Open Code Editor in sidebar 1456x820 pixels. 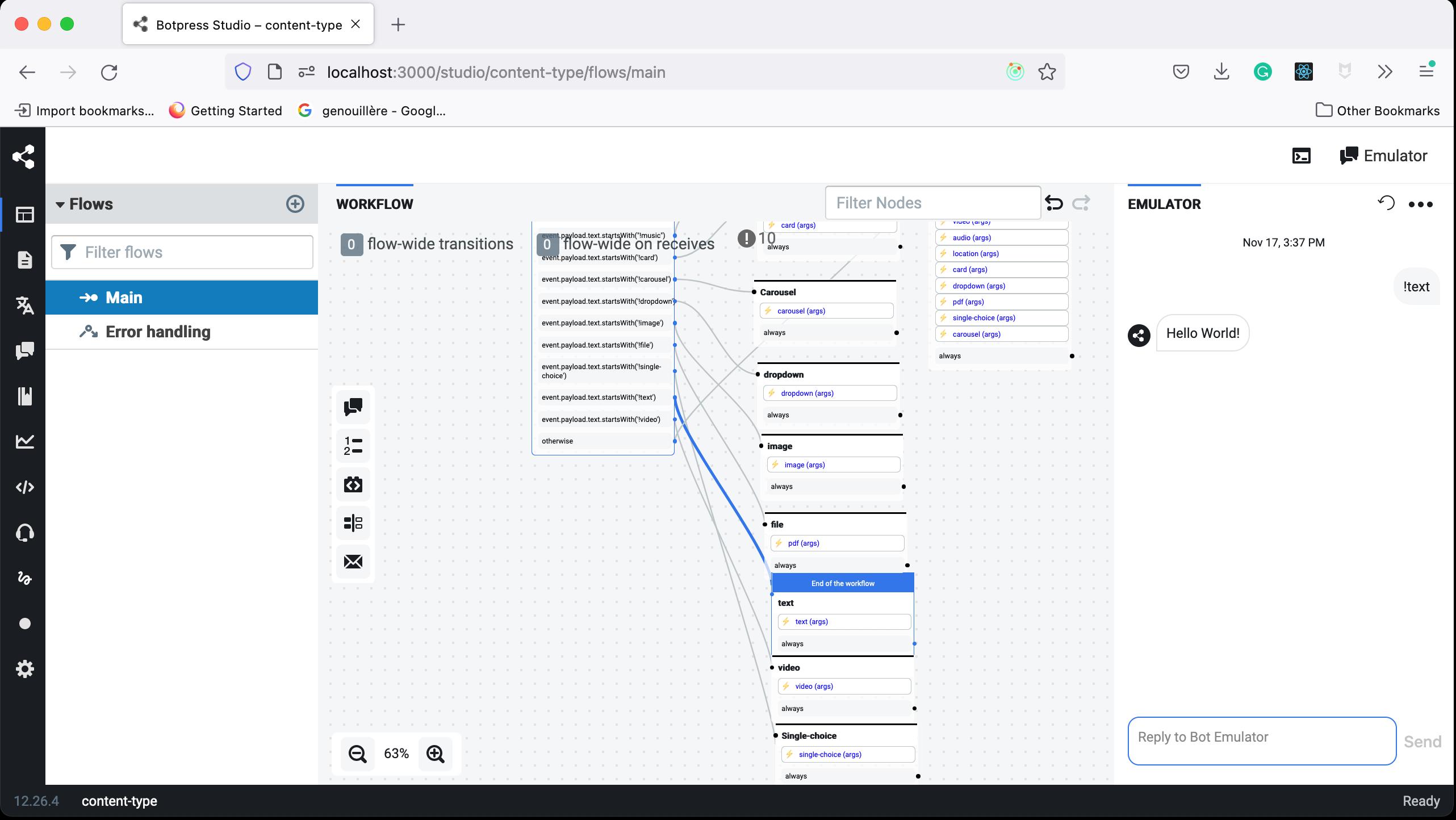(24, 487)
